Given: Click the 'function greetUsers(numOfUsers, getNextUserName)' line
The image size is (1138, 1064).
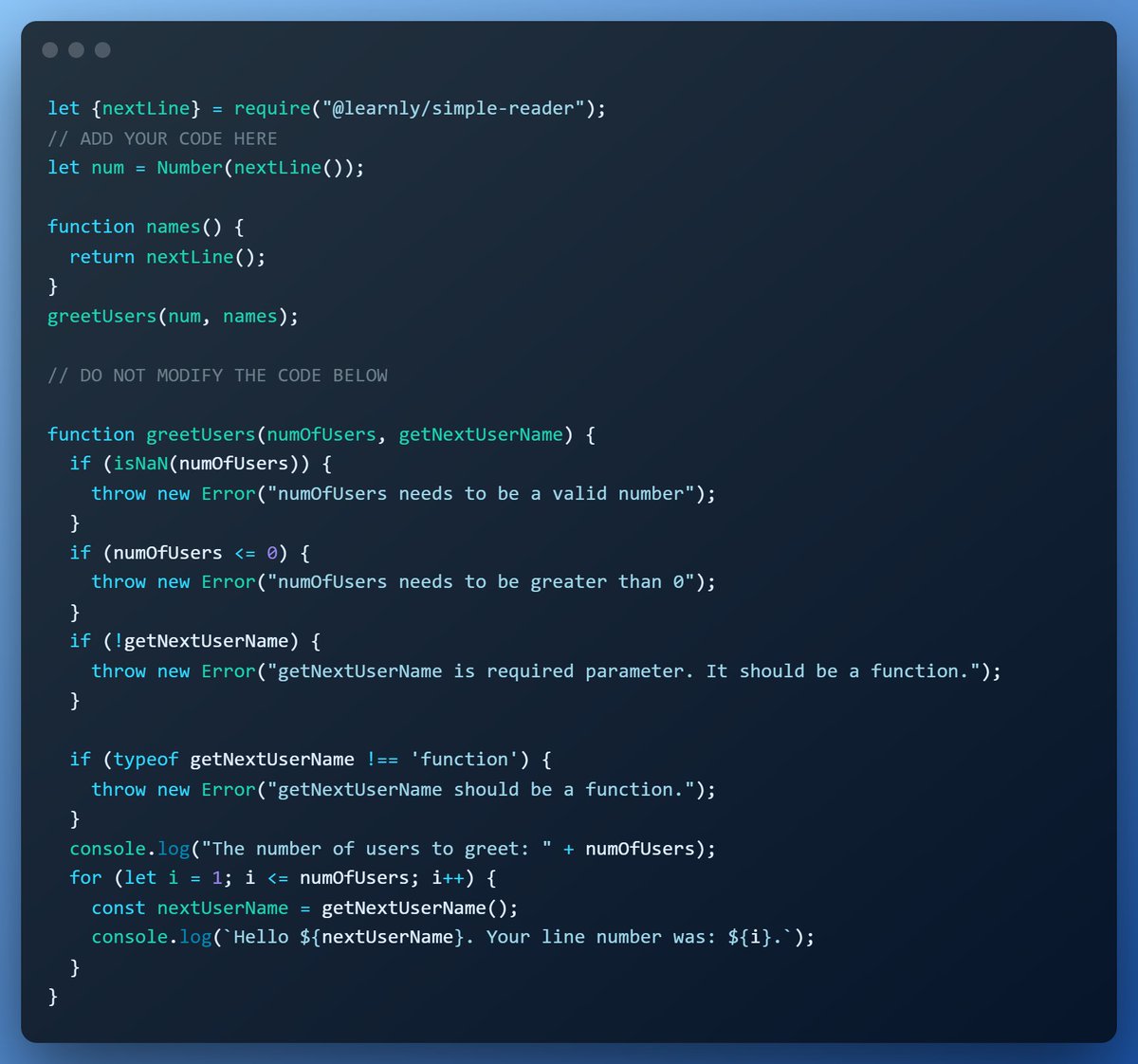Looking at the screenshot, I should (x=321, y=434).
